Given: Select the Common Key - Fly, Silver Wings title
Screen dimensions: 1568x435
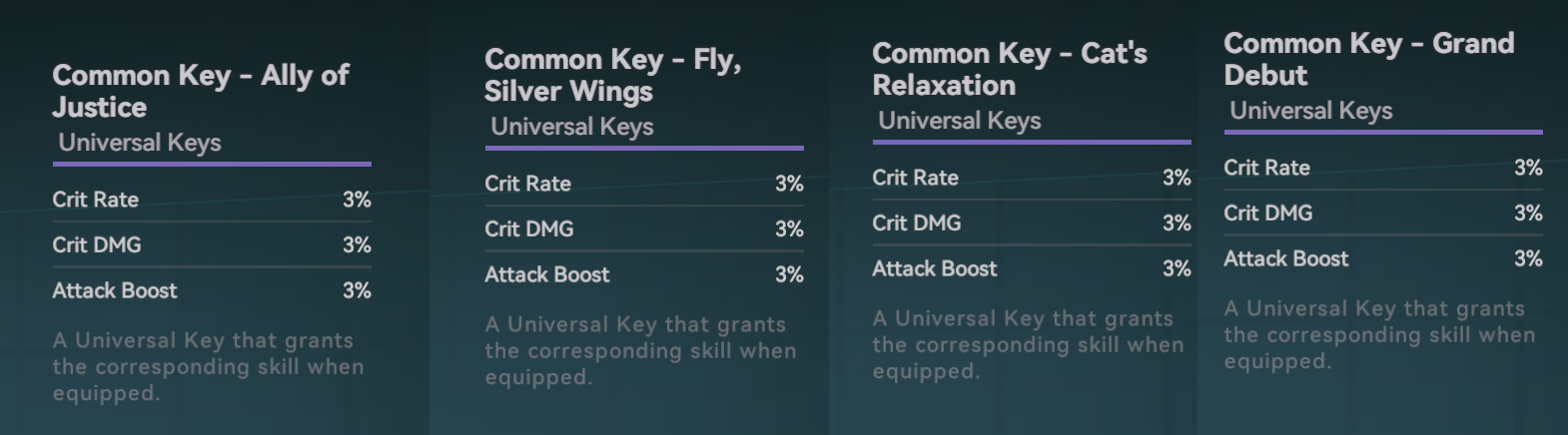Looking at the screenshot, I should click(613, 75).
